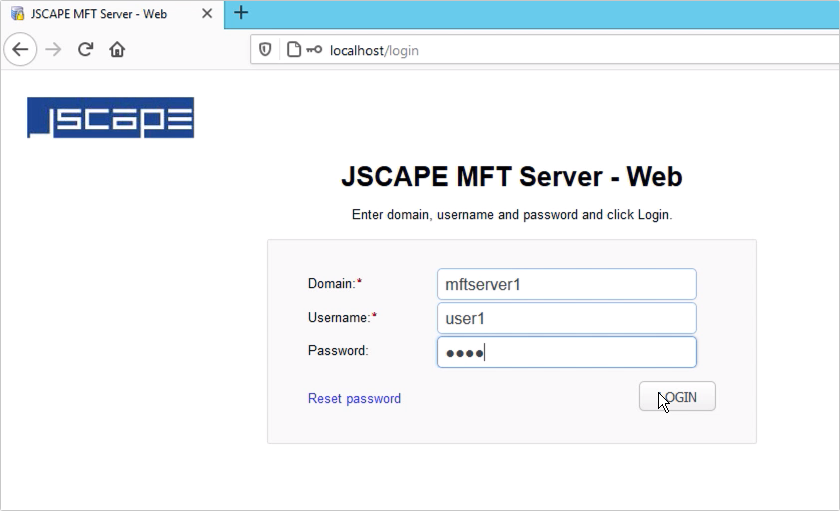The height and width of the screenshot is (511, 840).
Task: Focus the Domain field containing mftserver1
Action: [566, 284]
